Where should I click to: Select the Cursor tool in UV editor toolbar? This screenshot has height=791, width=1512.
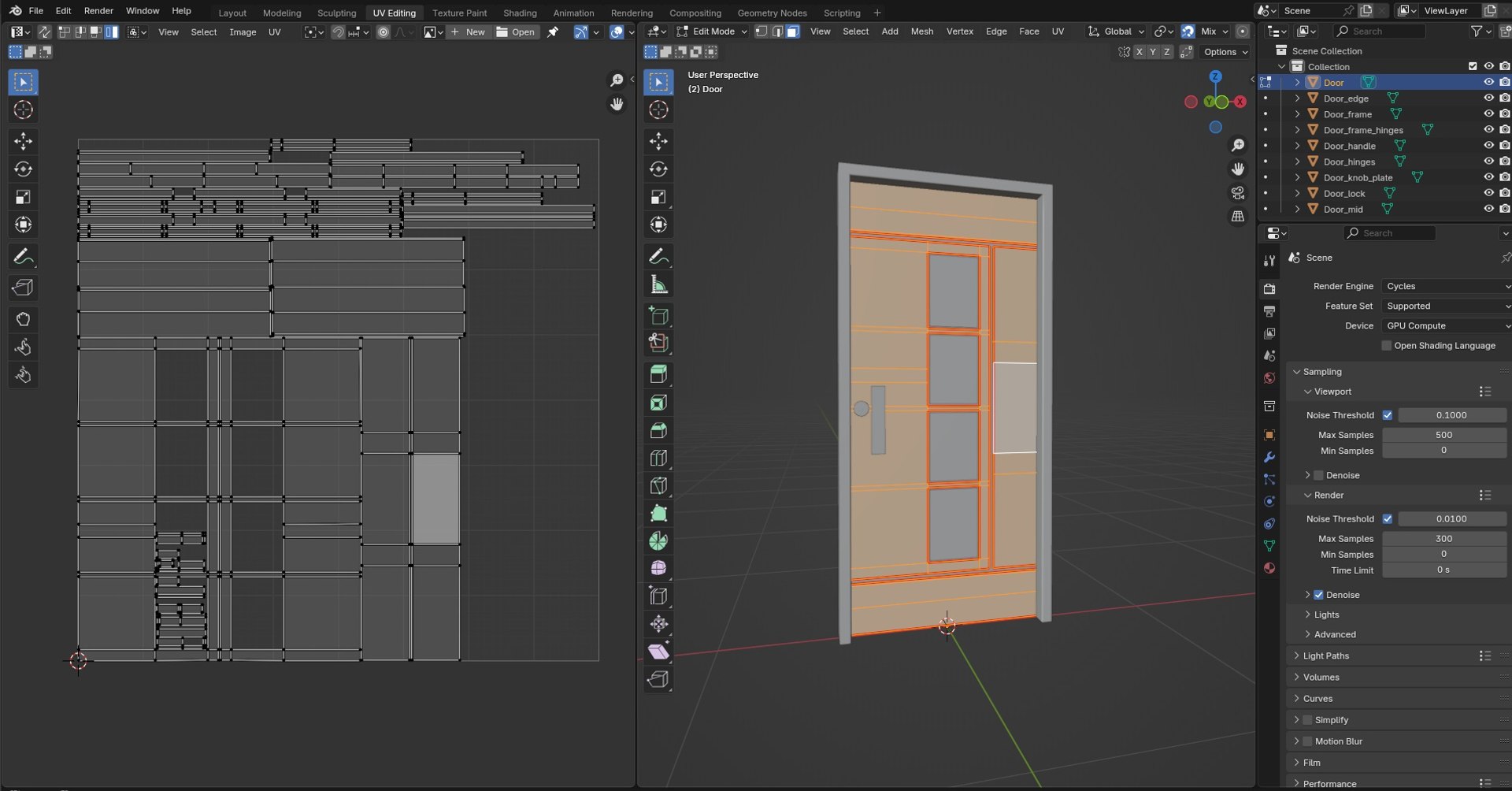[23, 110]
